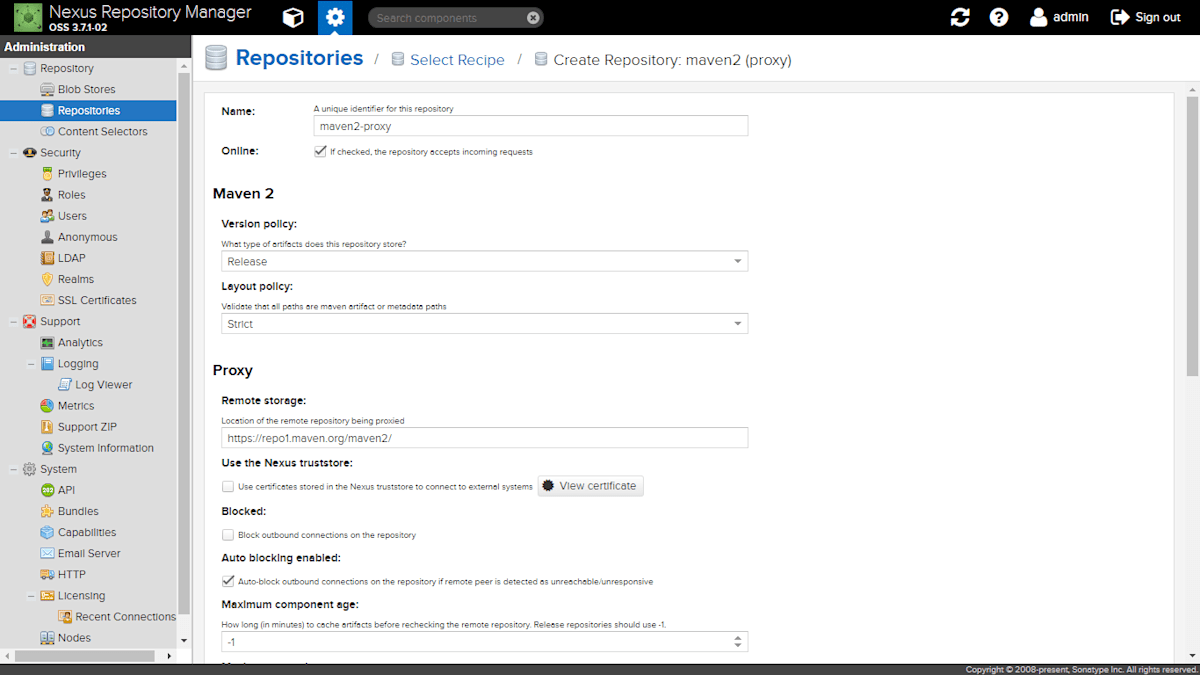Clear search using the X icon
1200x675 pixels.
[533, 18]
